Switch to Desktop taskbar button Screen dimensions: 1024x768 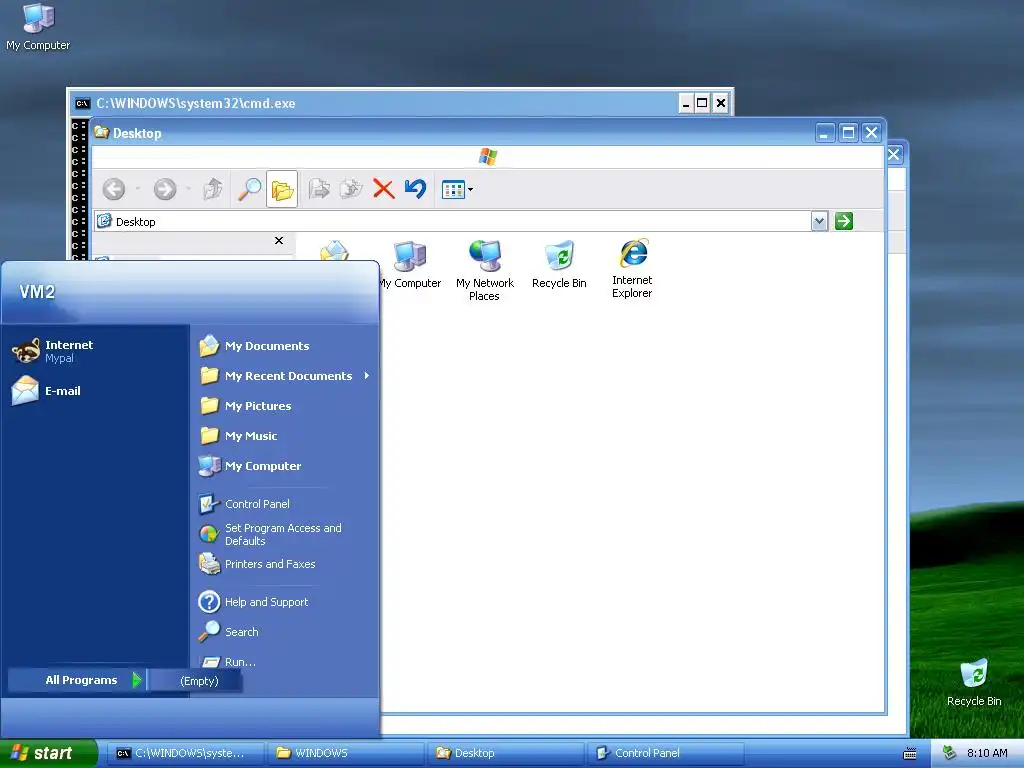point(505,753)
